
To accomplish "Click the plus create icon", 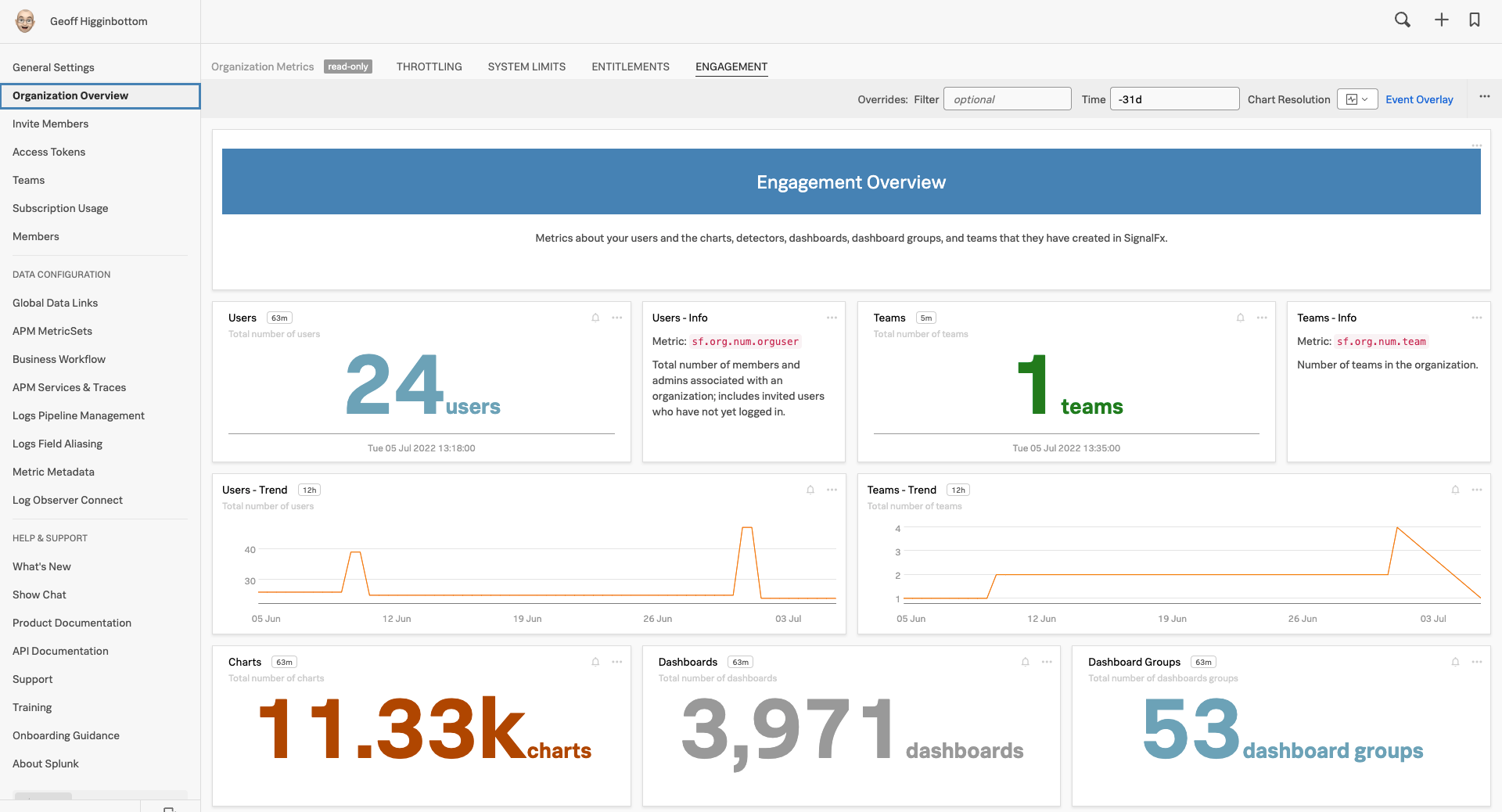I will tap(1441, 20).
